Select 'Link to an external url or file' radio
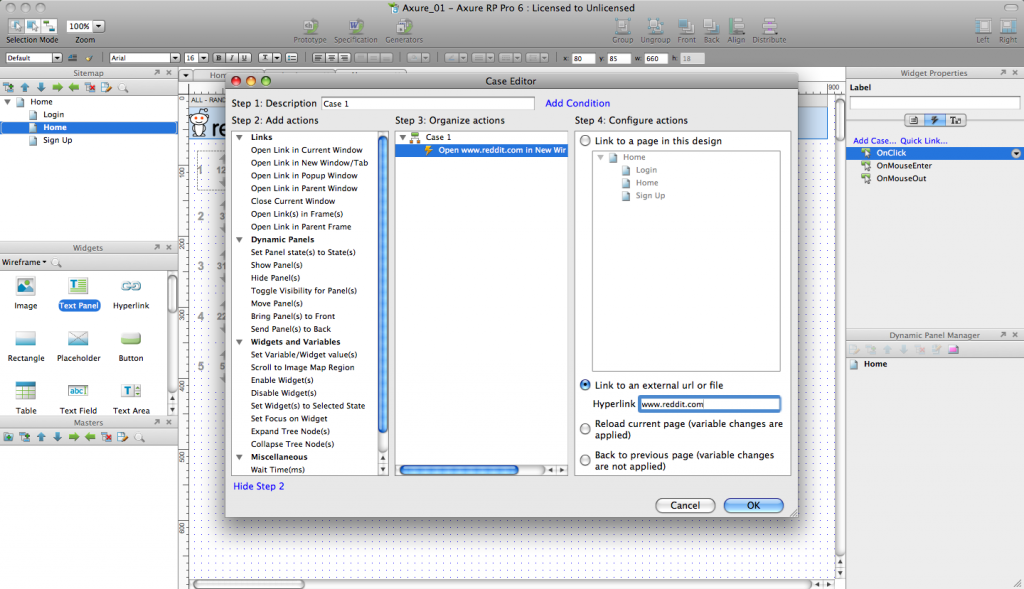This screenshot has width=1024, height=589. (x=585, y=385)
